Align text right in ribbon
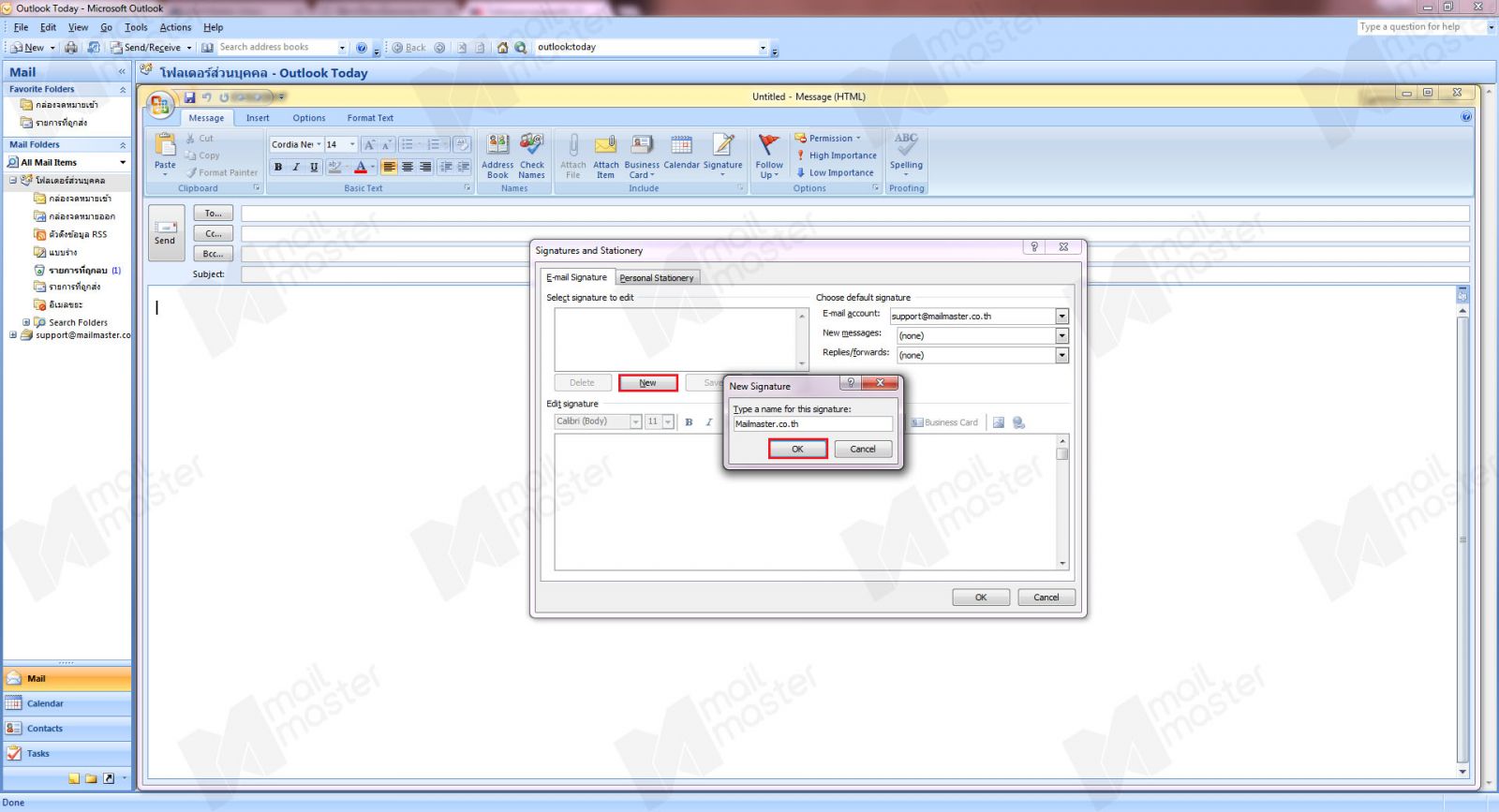Screen dimensions: 1499x812 coord(425,167)
